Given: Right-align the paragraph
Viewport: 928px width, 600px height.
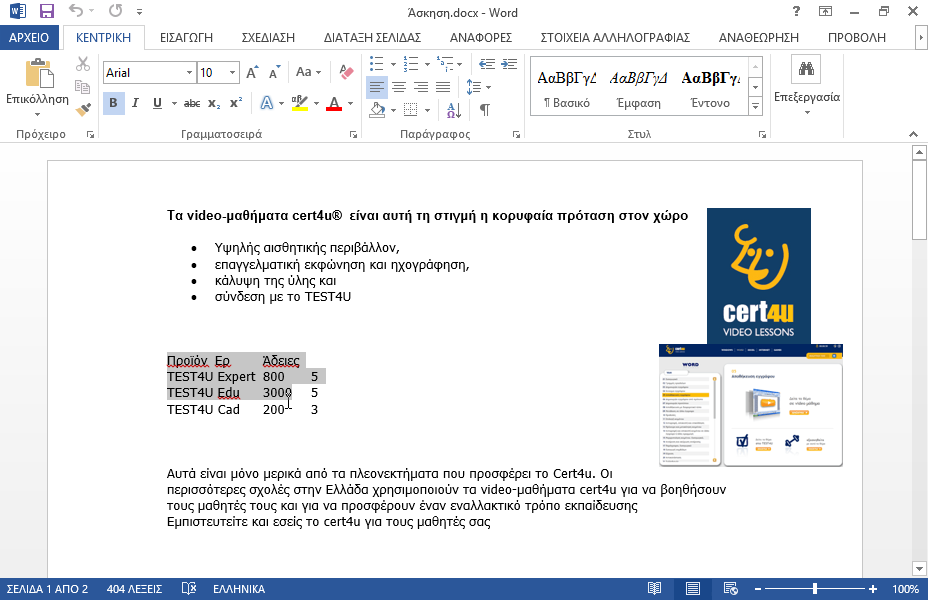Looking at the screenshot, I should [421, 87].
